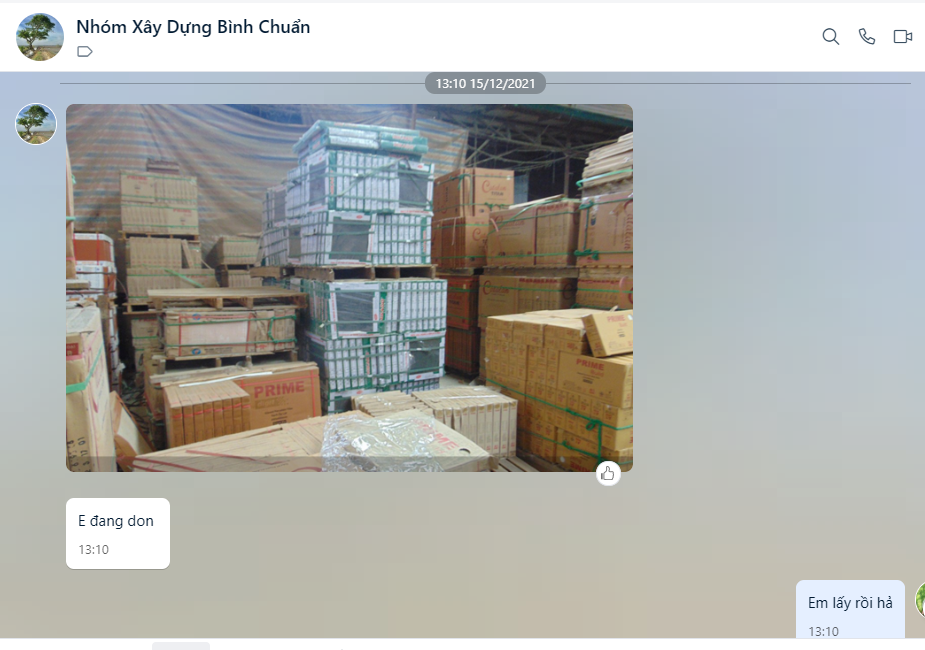Click an empty area of the chat header bar
The image size is (925, 650).
coord(560,37)
